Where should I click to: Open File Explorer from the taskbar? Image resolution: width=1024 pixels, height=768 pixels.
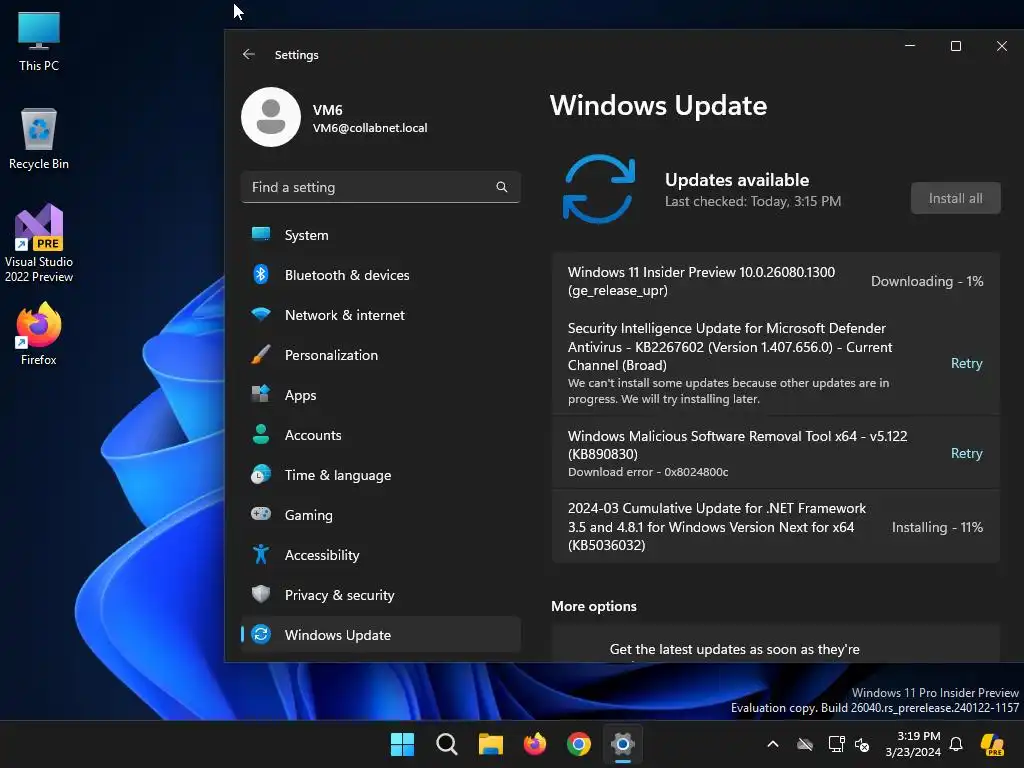[x=490, y=744]
